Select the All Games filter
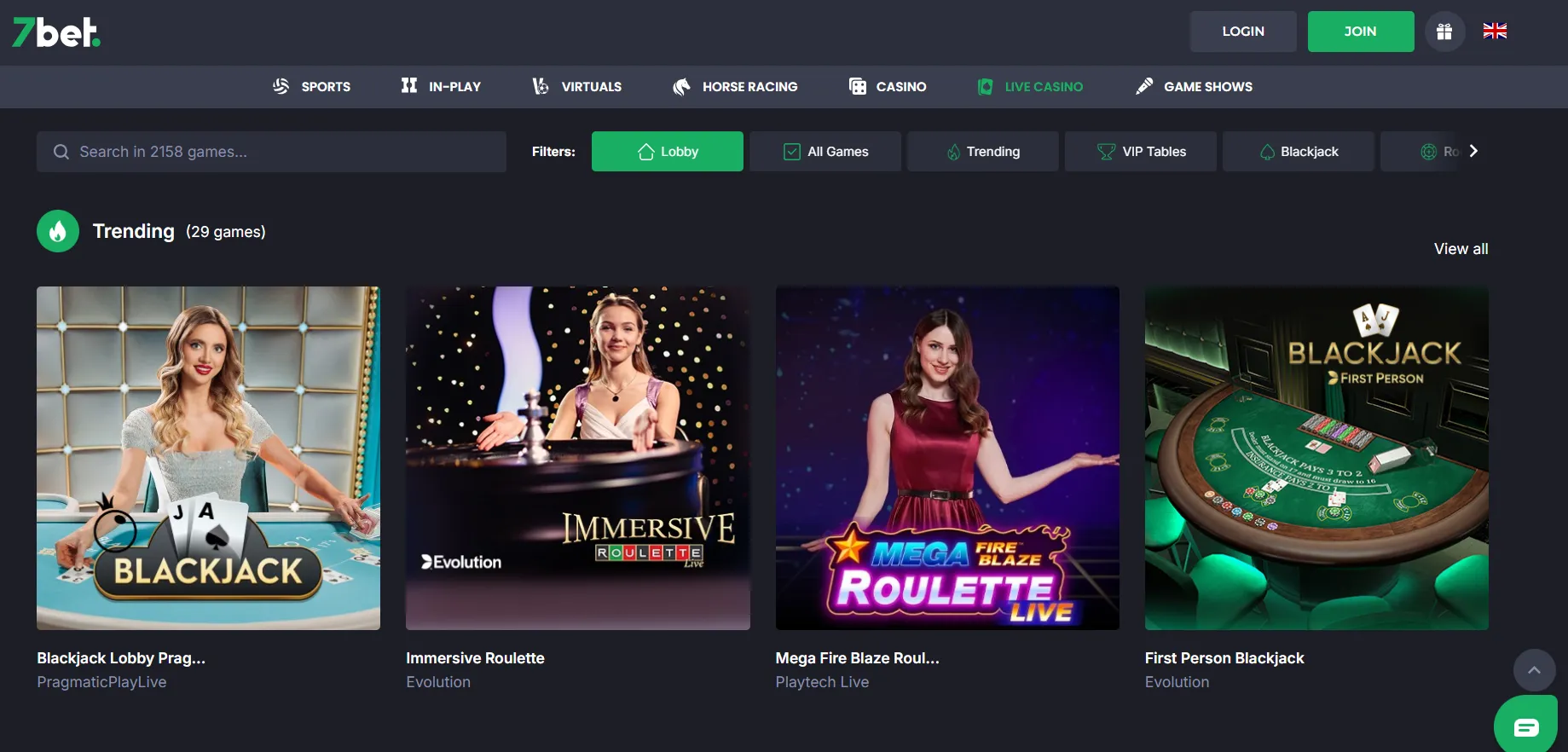 click(x=825, y=152)
